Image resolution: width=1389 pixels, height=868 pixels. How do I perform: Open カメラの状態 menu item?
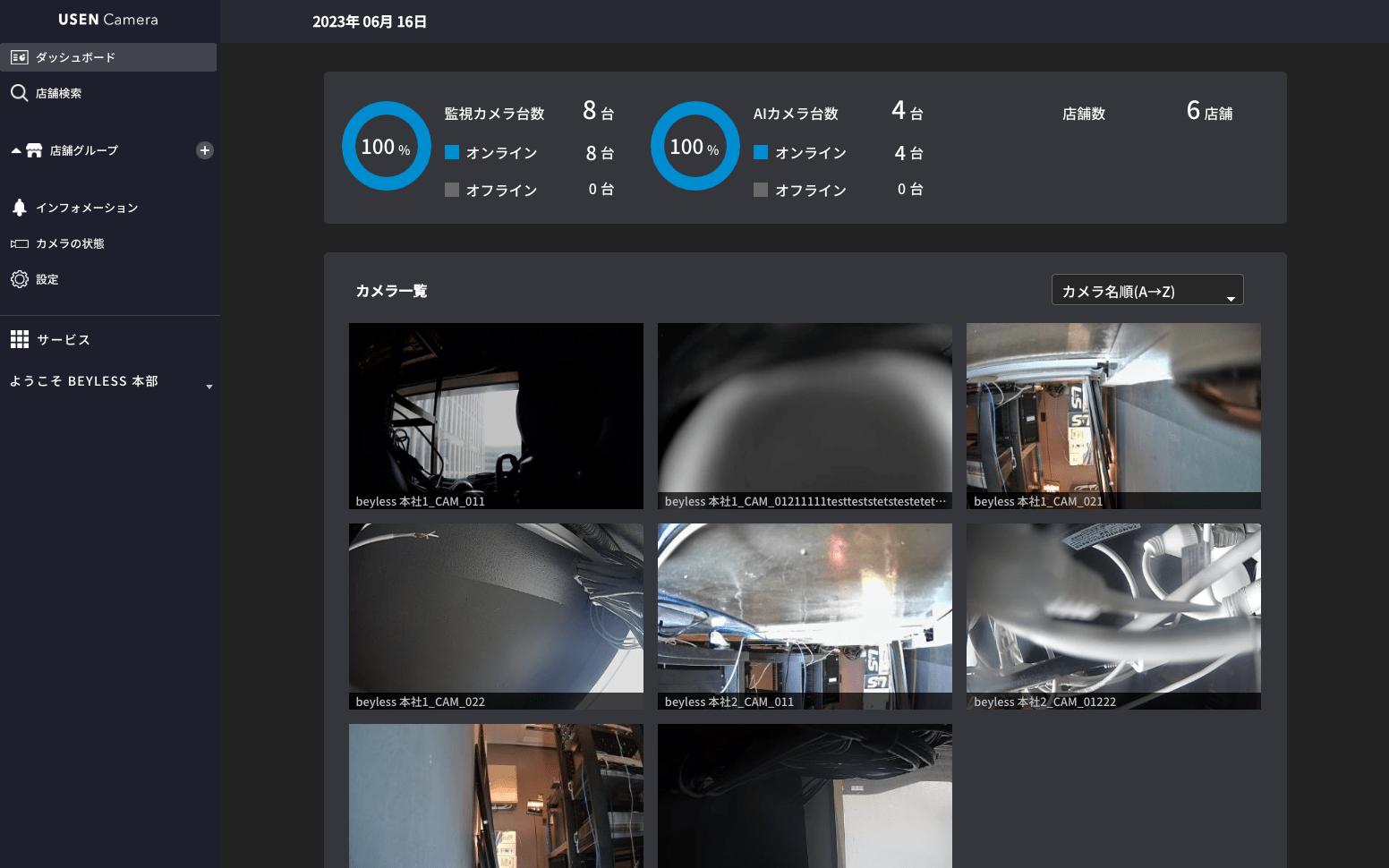tap(70, 243)
